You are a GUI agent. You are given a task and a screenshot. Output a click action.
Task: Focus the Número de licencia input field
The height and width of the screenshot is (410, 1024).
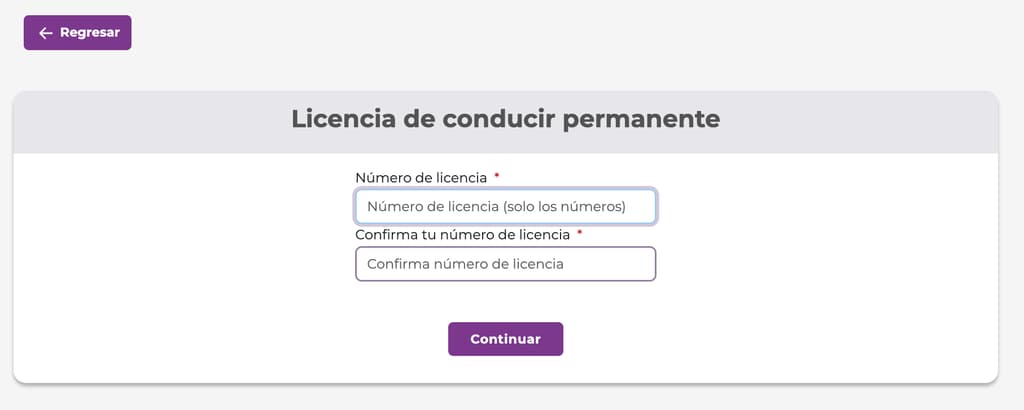(505, 207)
